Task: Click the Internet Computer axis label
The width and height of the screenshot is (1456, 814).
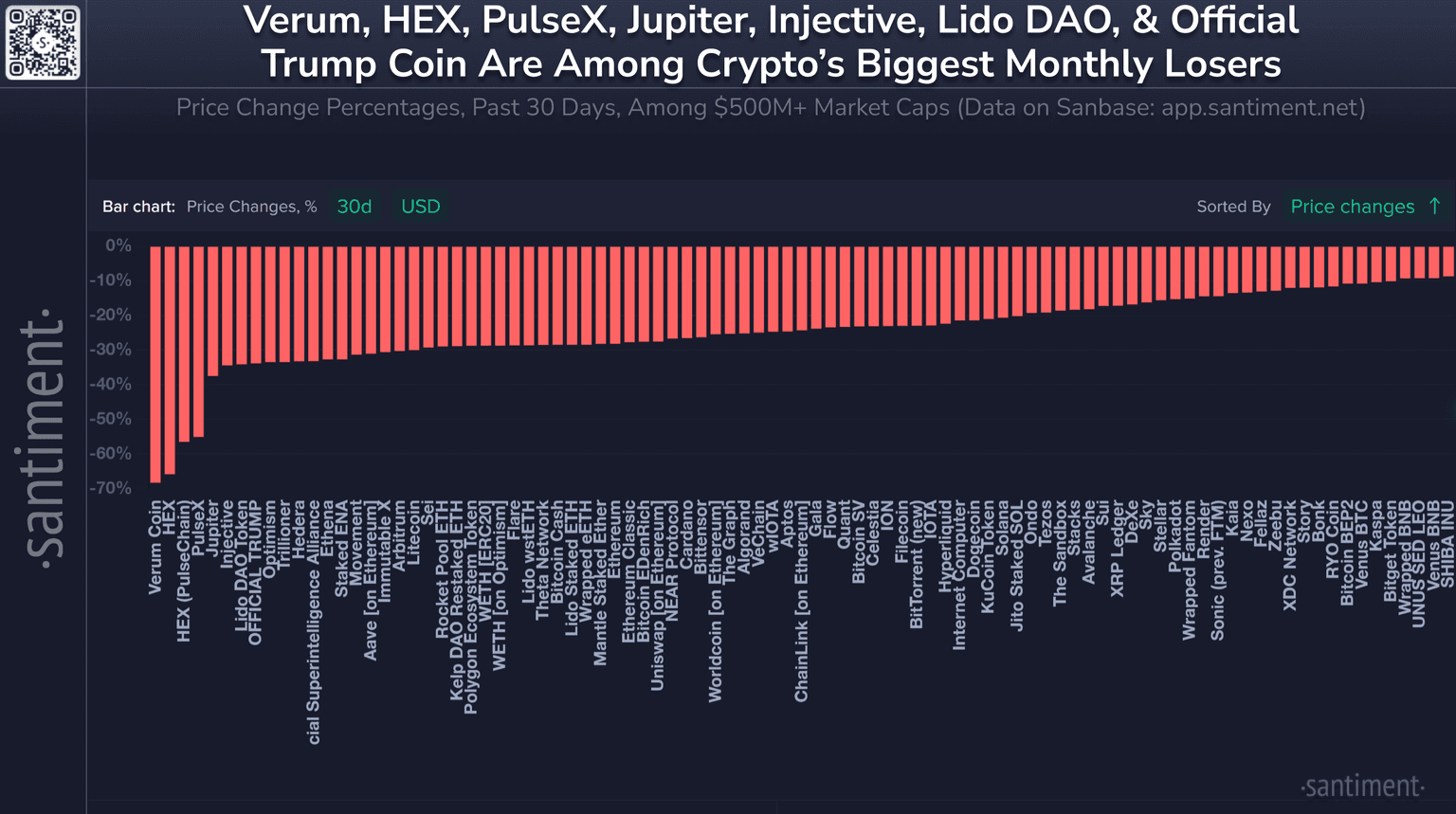Action: point(959,576)
